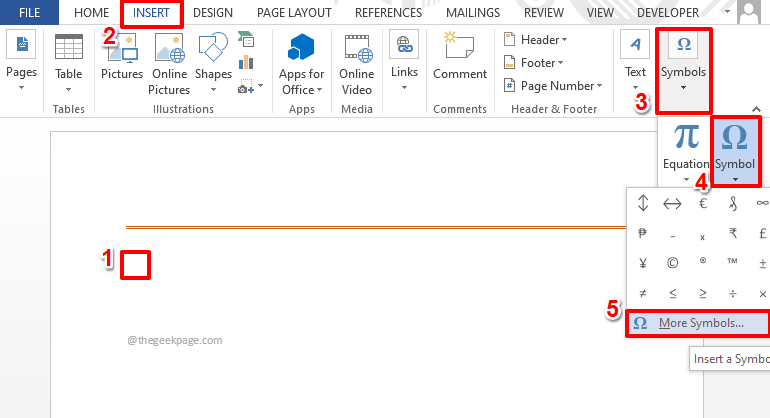Insert a Comment using its icon
770x418 pixels.
point(459,45)
